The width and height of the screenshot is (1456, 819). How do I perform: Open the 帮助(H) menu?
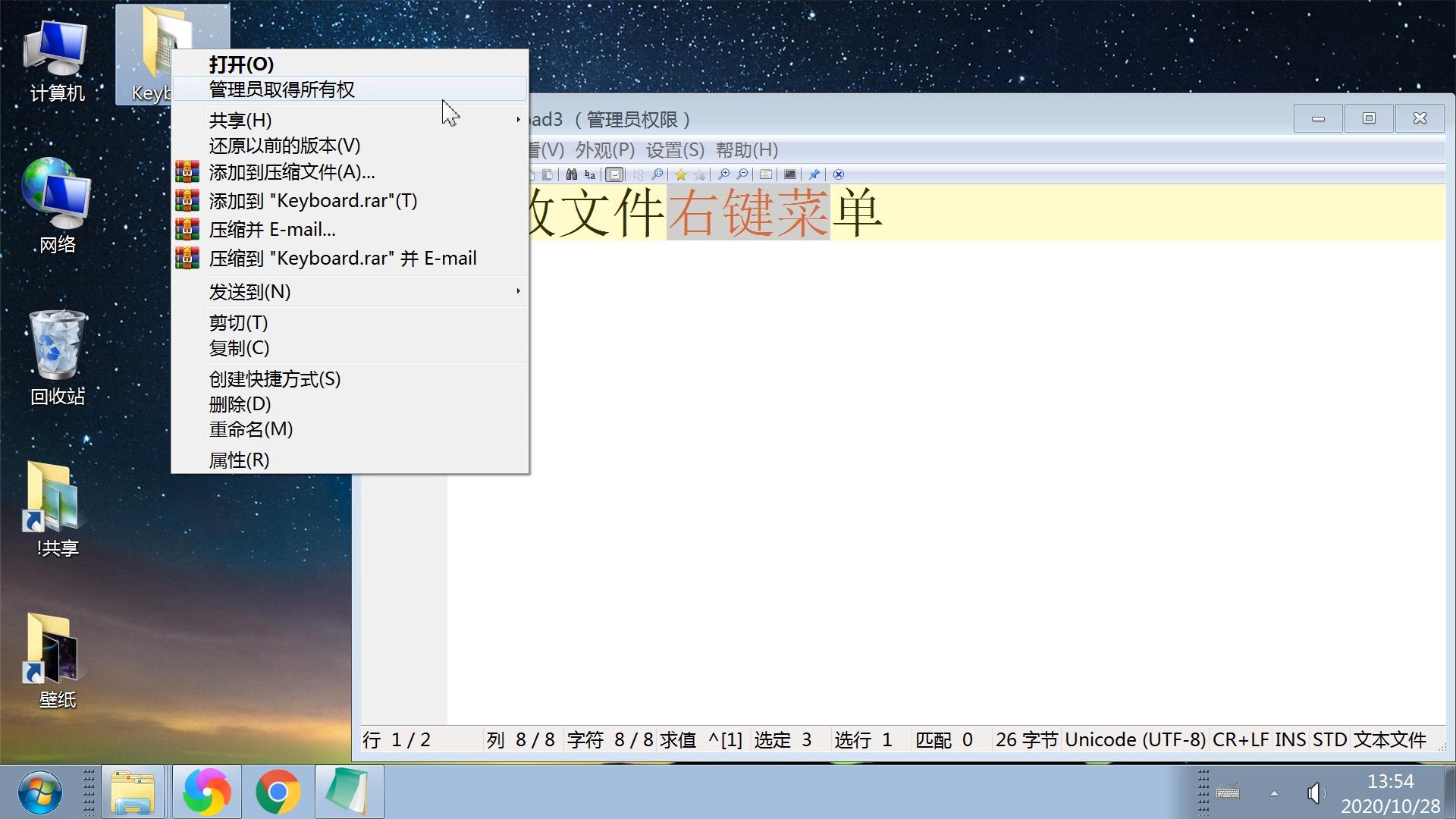(x=747, y=150)
